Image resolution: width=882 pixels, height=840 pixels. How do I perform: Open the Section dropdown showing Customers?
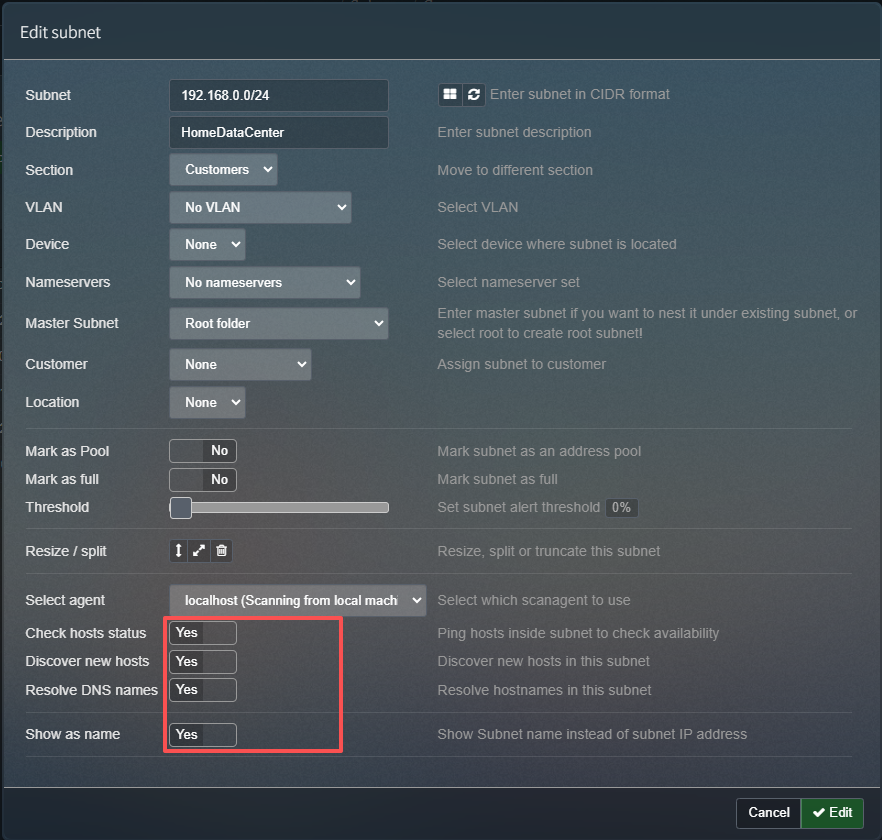pos(223,170)
